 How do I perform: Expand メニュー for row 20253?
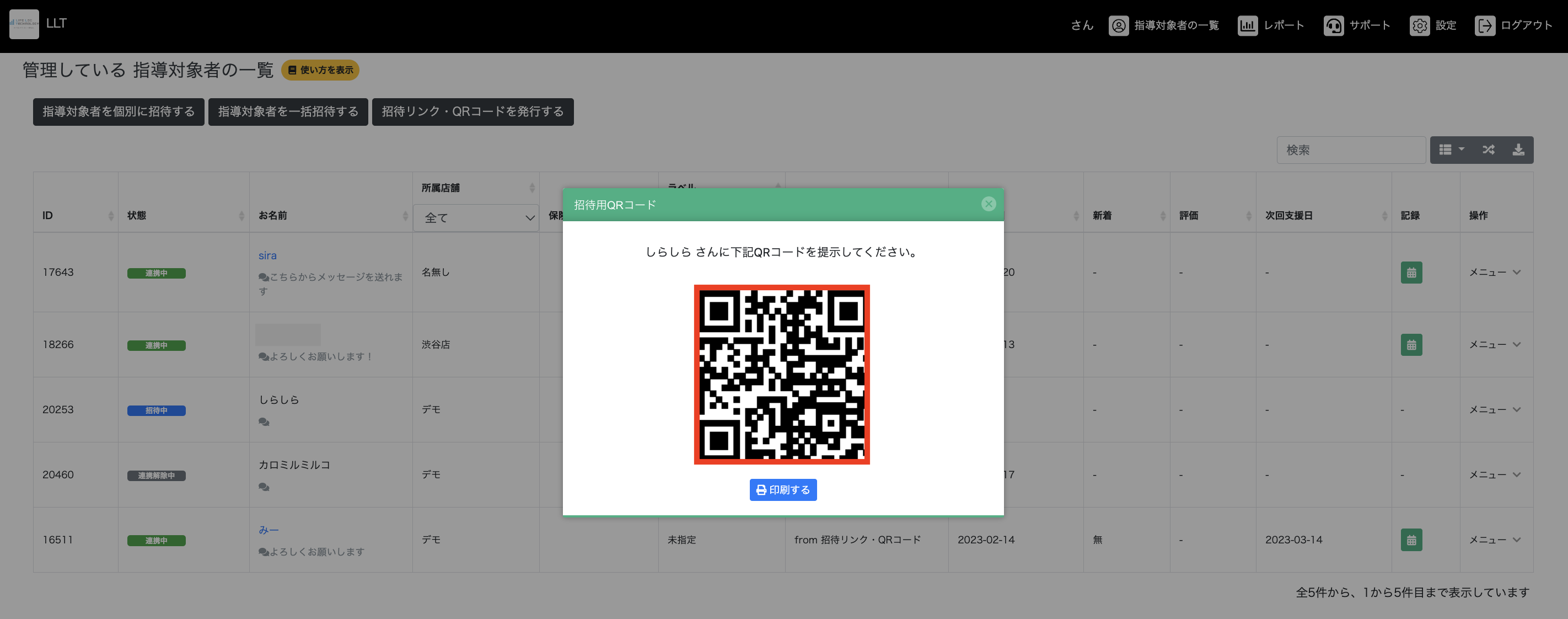[x=1495, y=410]
